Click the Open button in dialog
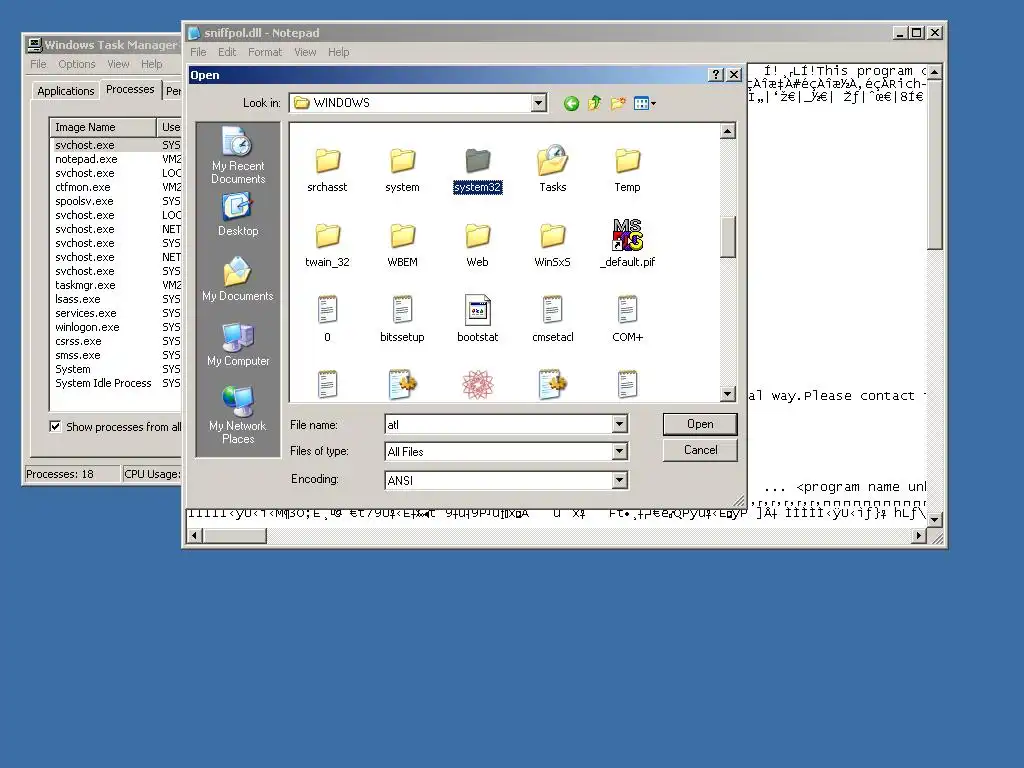The height and width of the screenshot is (768, 1024). pos(700,424)
